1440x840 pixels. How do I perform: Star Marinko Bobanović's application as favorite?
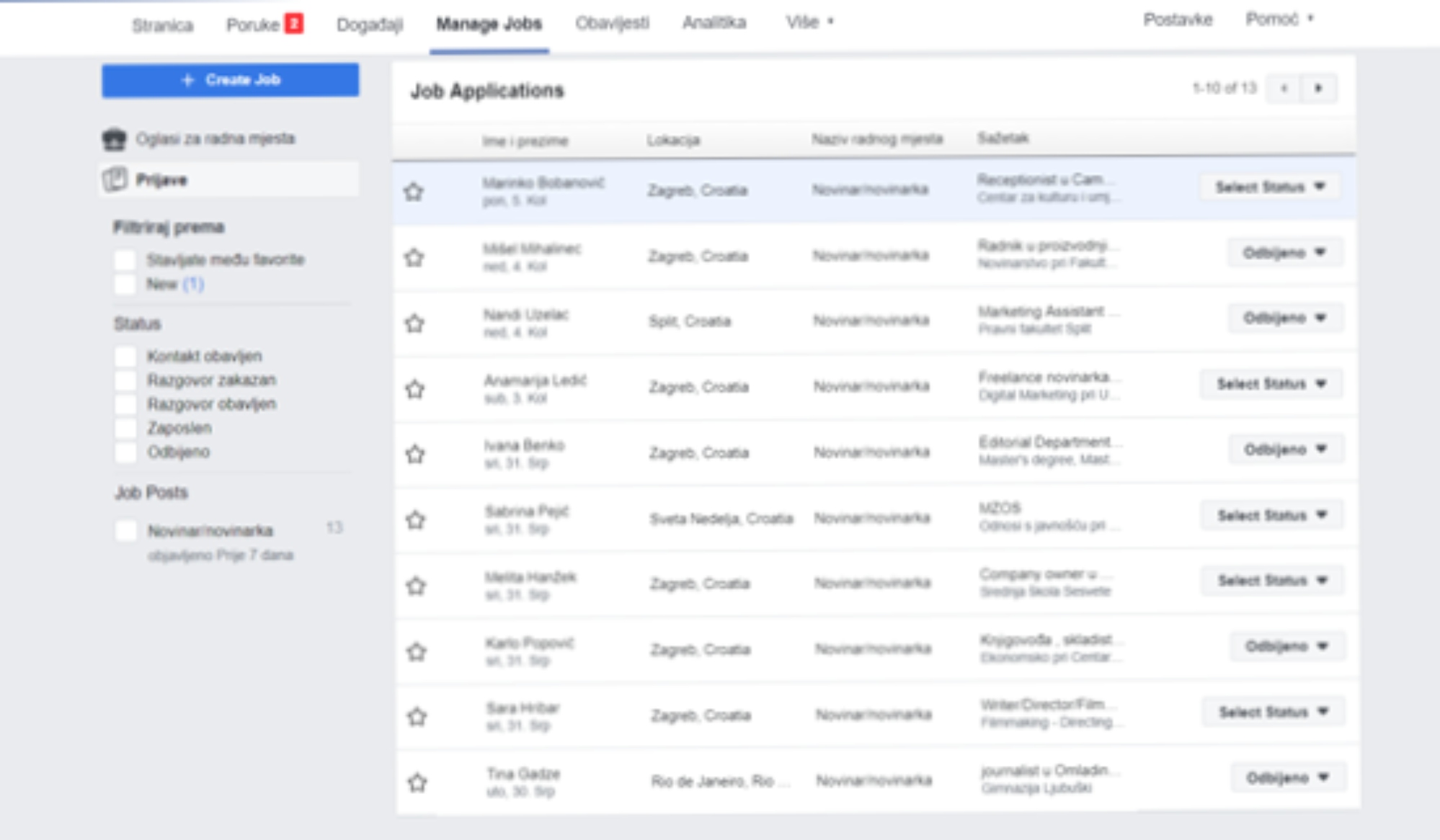pyautogui.click(x=413, y=192)
